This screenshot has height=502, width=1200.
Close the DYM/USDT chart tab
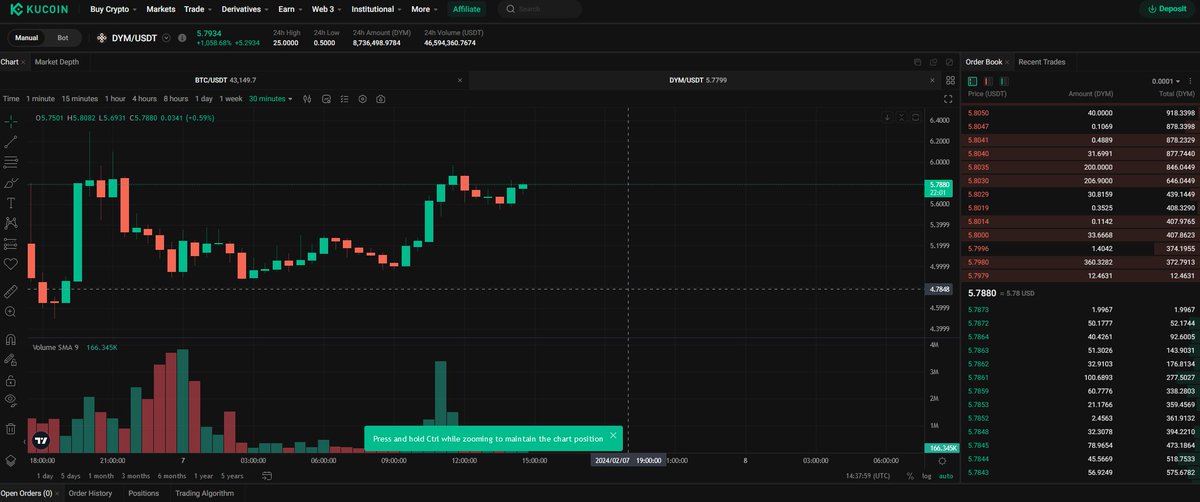coord(932,80)
